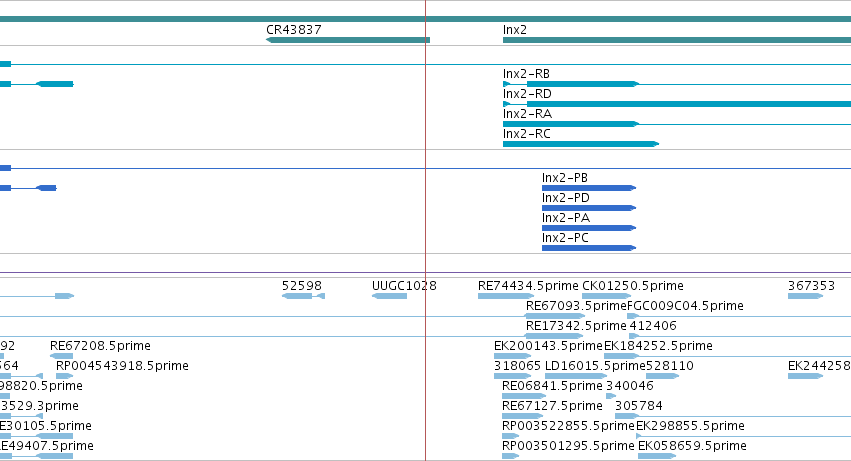Click the 367353 feature arrow bar
851x461 pixels.
click(x=805, y=296)
